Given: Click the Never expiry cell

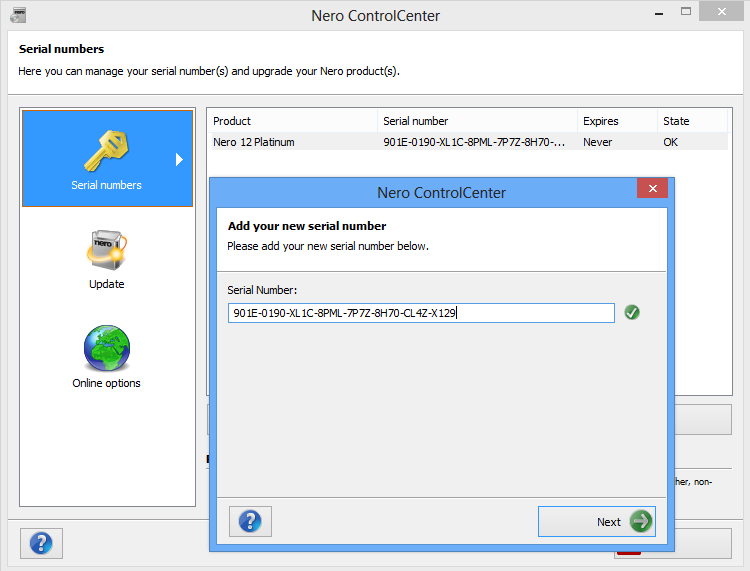Looking at the screenshot, I should (x=597, y=142).
